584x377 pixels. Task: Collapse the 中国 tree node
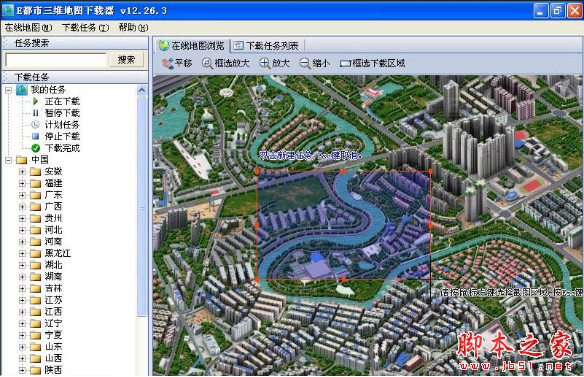tap(9, 160)
